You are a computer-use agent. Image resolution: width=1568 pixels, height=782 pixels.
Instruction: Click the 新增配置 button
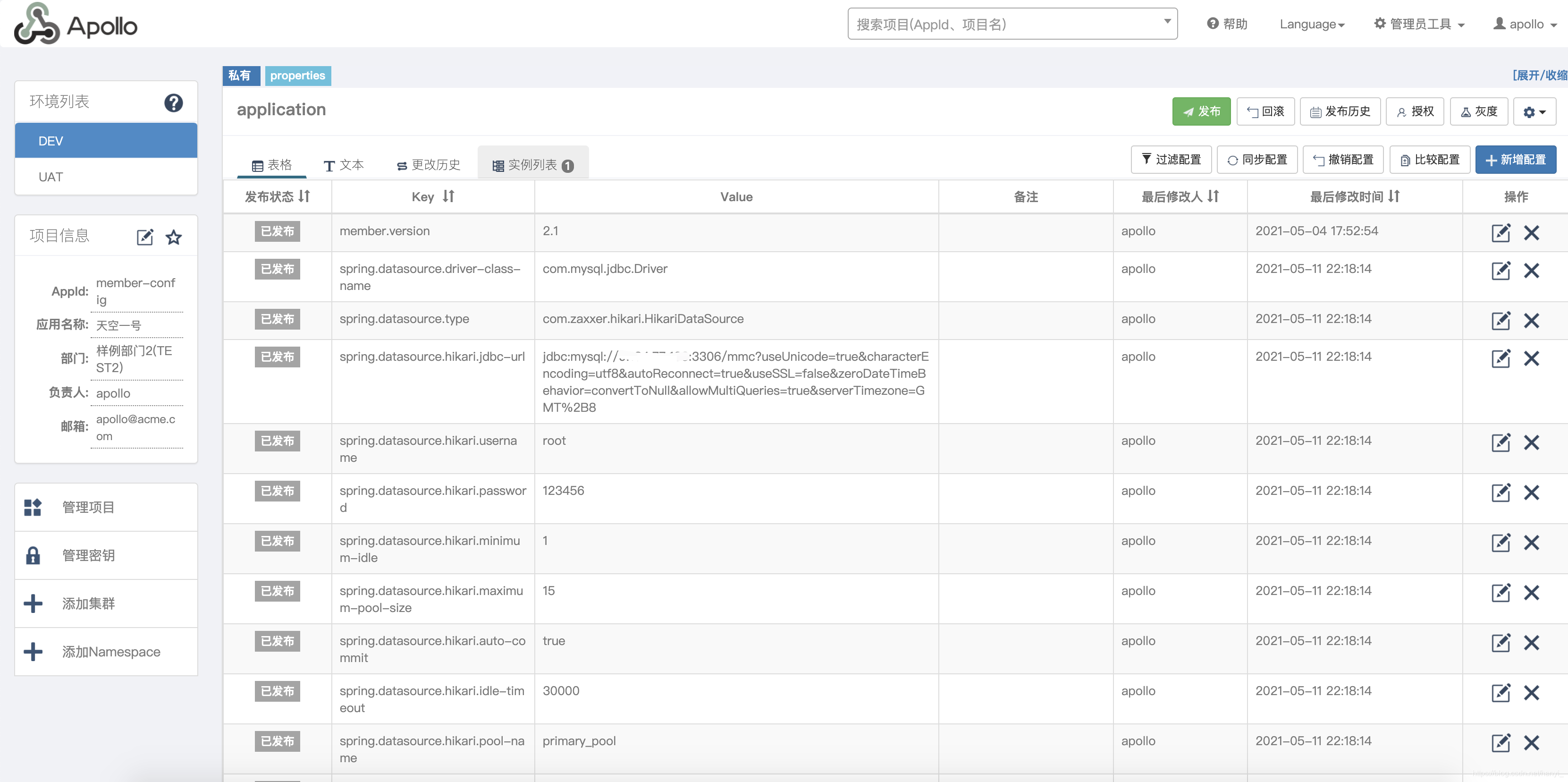(x=1515, y=160)
